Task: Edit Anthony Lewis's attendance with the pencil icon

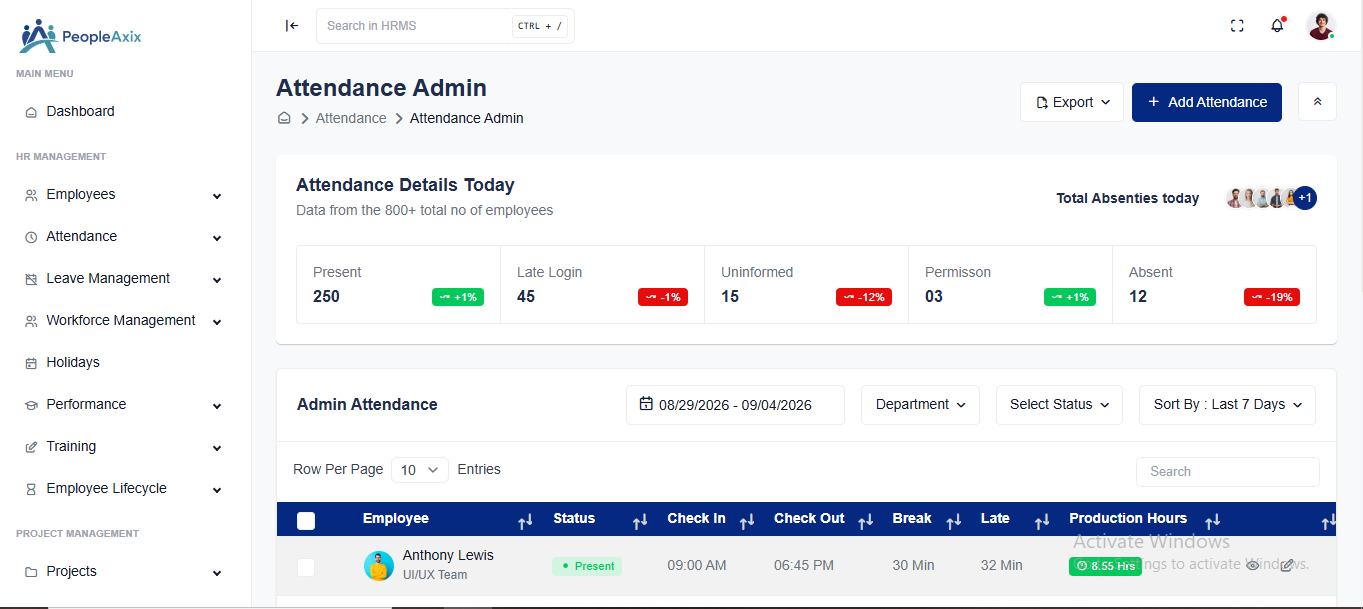Action: click(1287, 565)
